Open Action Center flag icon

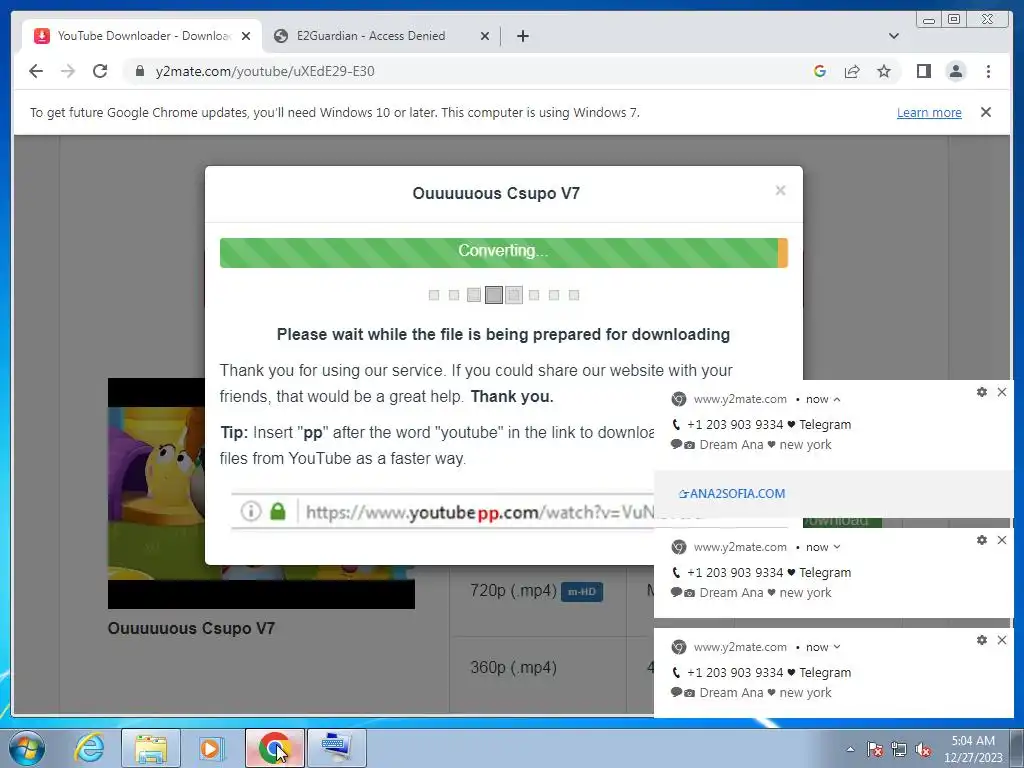click(x=875, y=749)
